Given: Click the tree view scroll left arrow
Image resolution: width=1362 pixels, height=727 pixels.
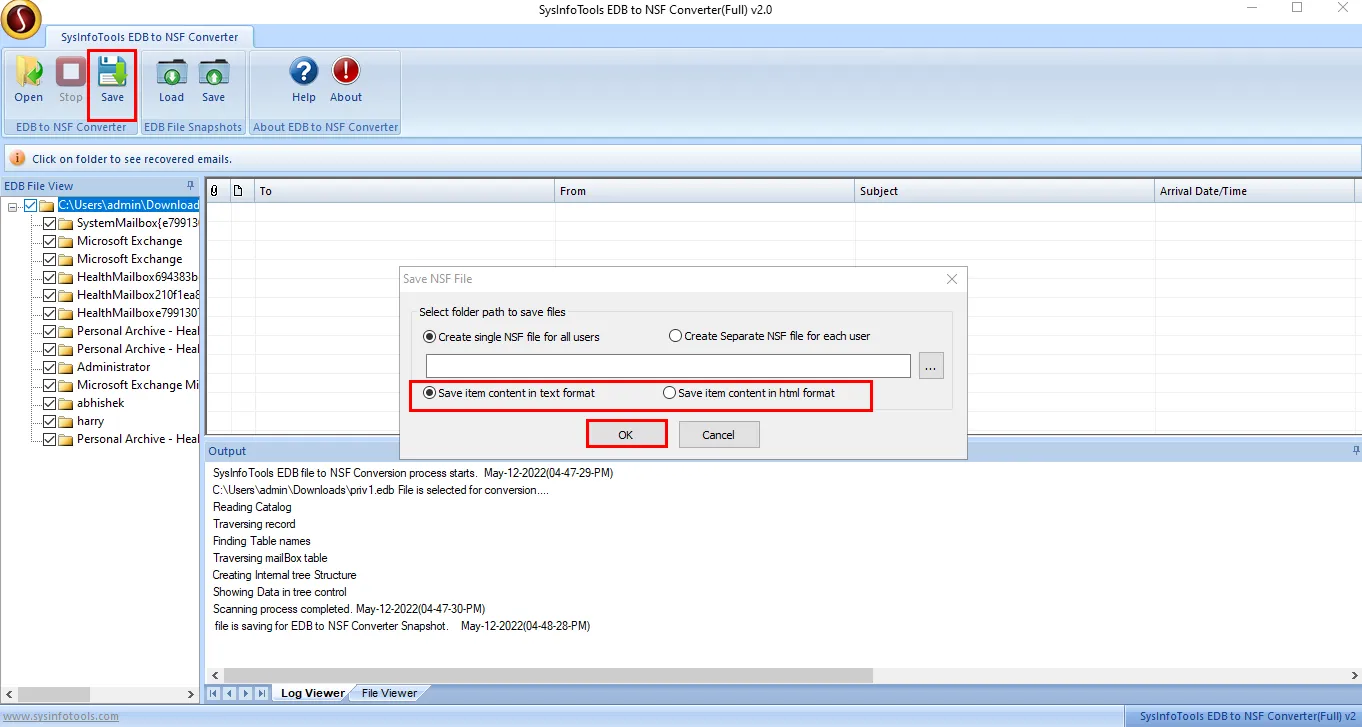Looking at the screenshot, I should click(9, 694).
